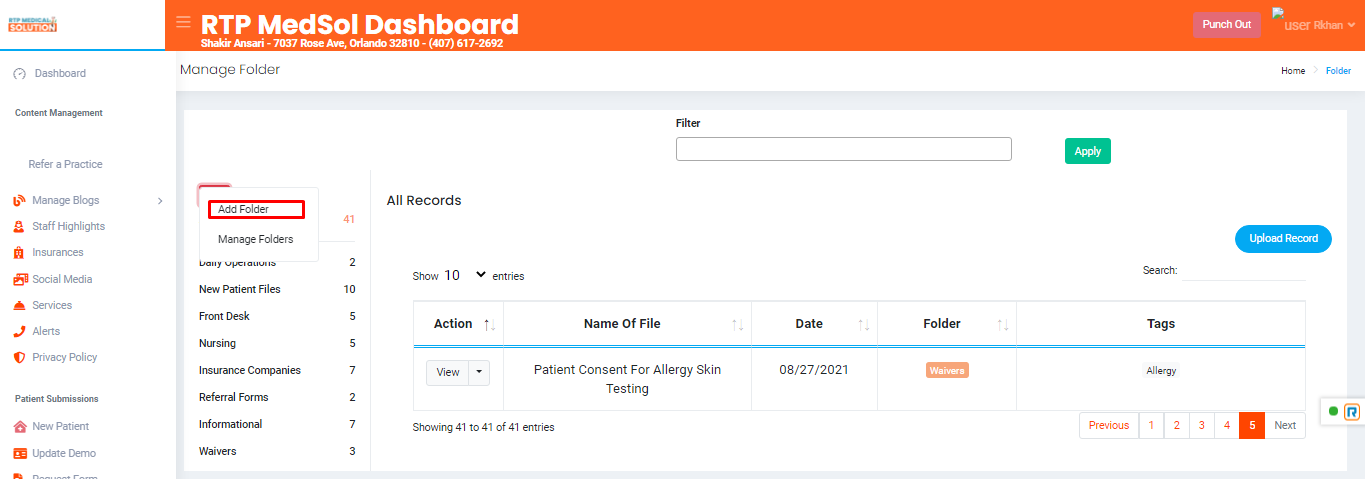This screenshot has width=1365, height=479.
Task: Open the Alerts phone icon
Action: tap(19, 331)
